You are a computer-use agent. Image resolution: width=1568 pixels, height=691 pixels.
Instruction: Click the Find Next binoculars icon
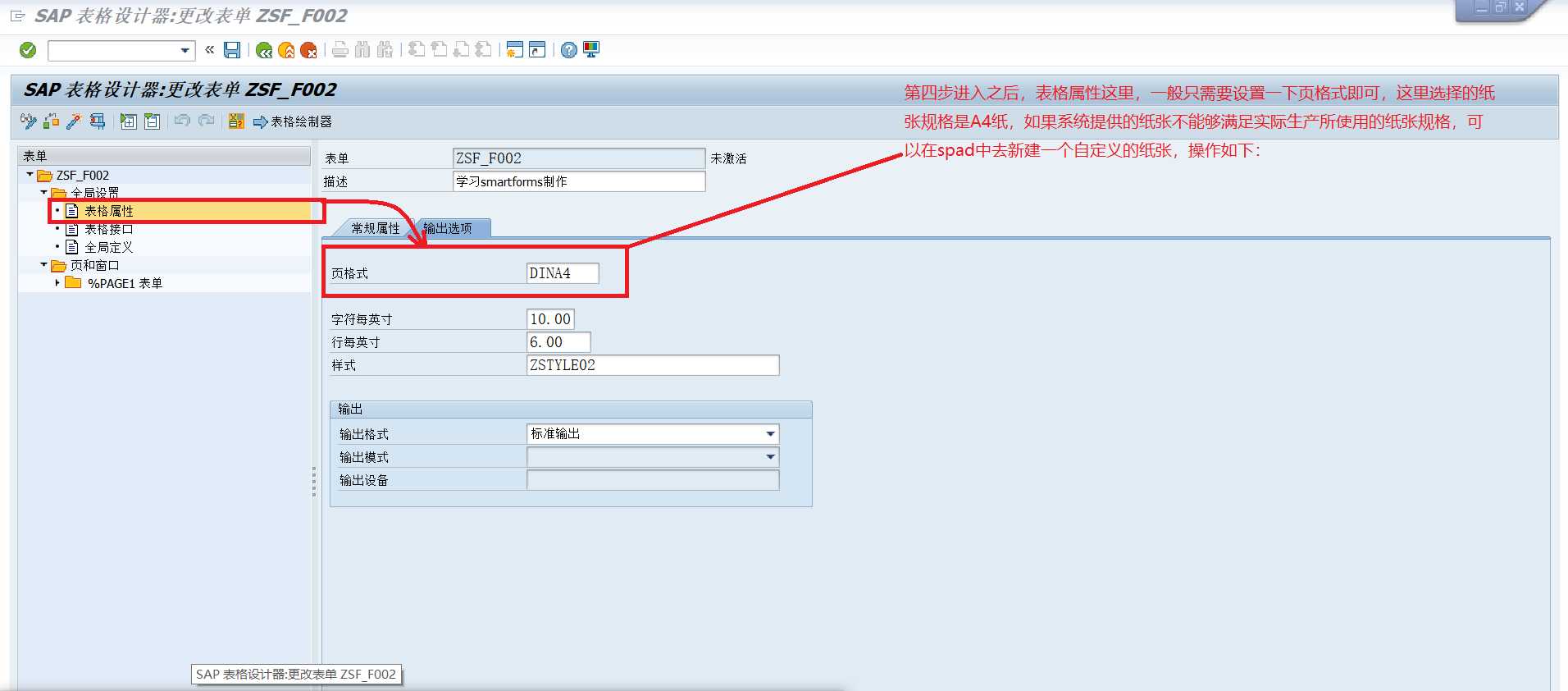[385, 50]
